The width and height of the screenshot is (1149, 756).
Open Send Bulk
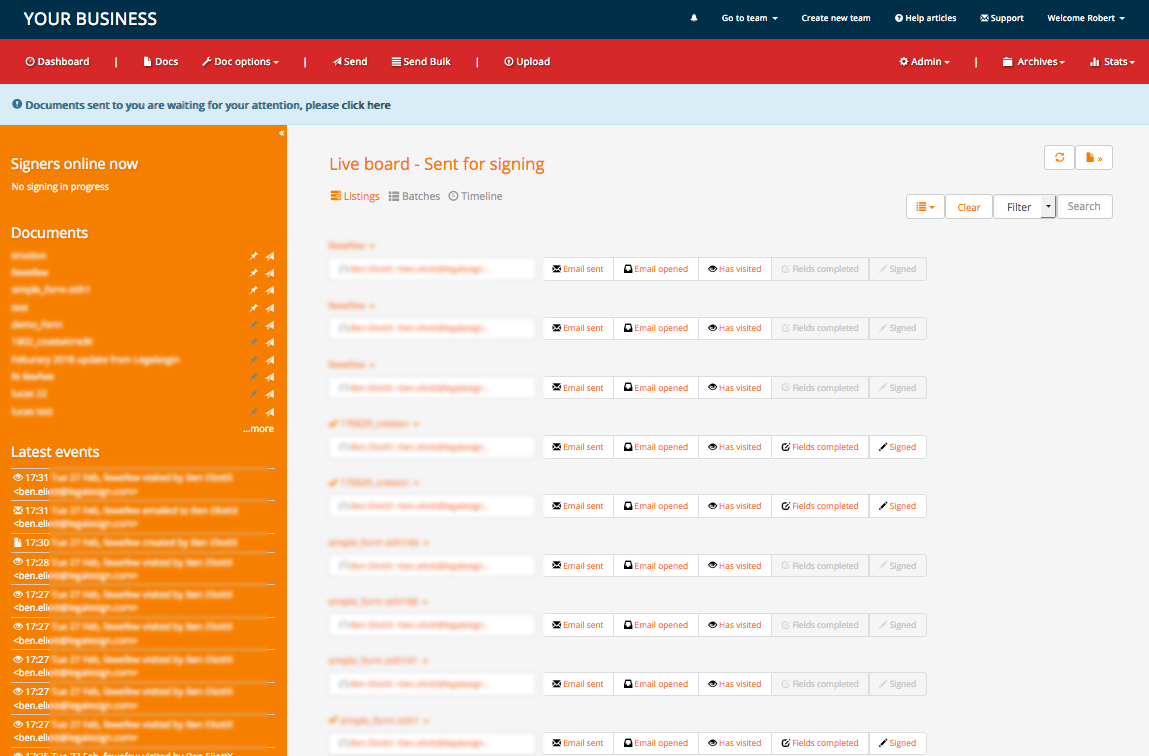(x=421, y=62)
